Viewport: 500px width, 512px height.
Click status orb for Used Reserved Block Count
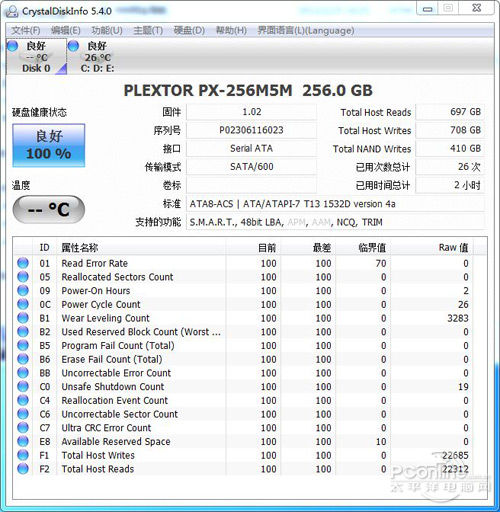pos(23,332)
